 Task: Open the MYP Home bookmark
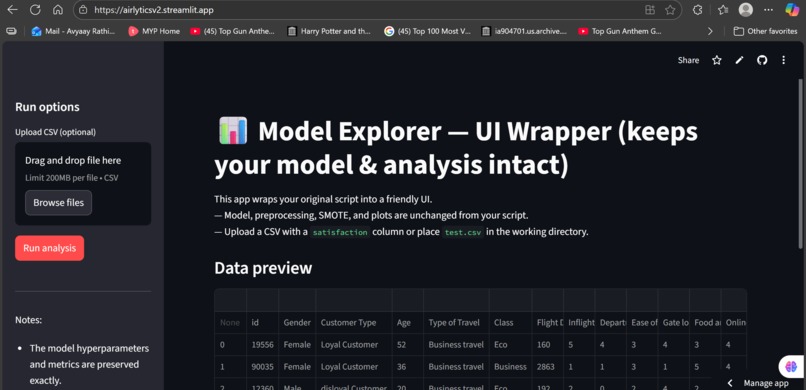click(154, 31)
